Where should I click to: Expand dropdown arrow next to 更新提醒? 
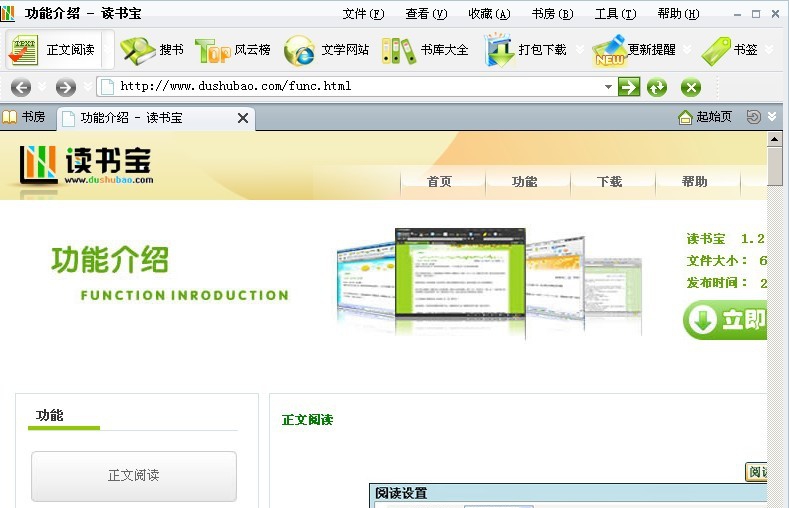[x=687, y=49]
